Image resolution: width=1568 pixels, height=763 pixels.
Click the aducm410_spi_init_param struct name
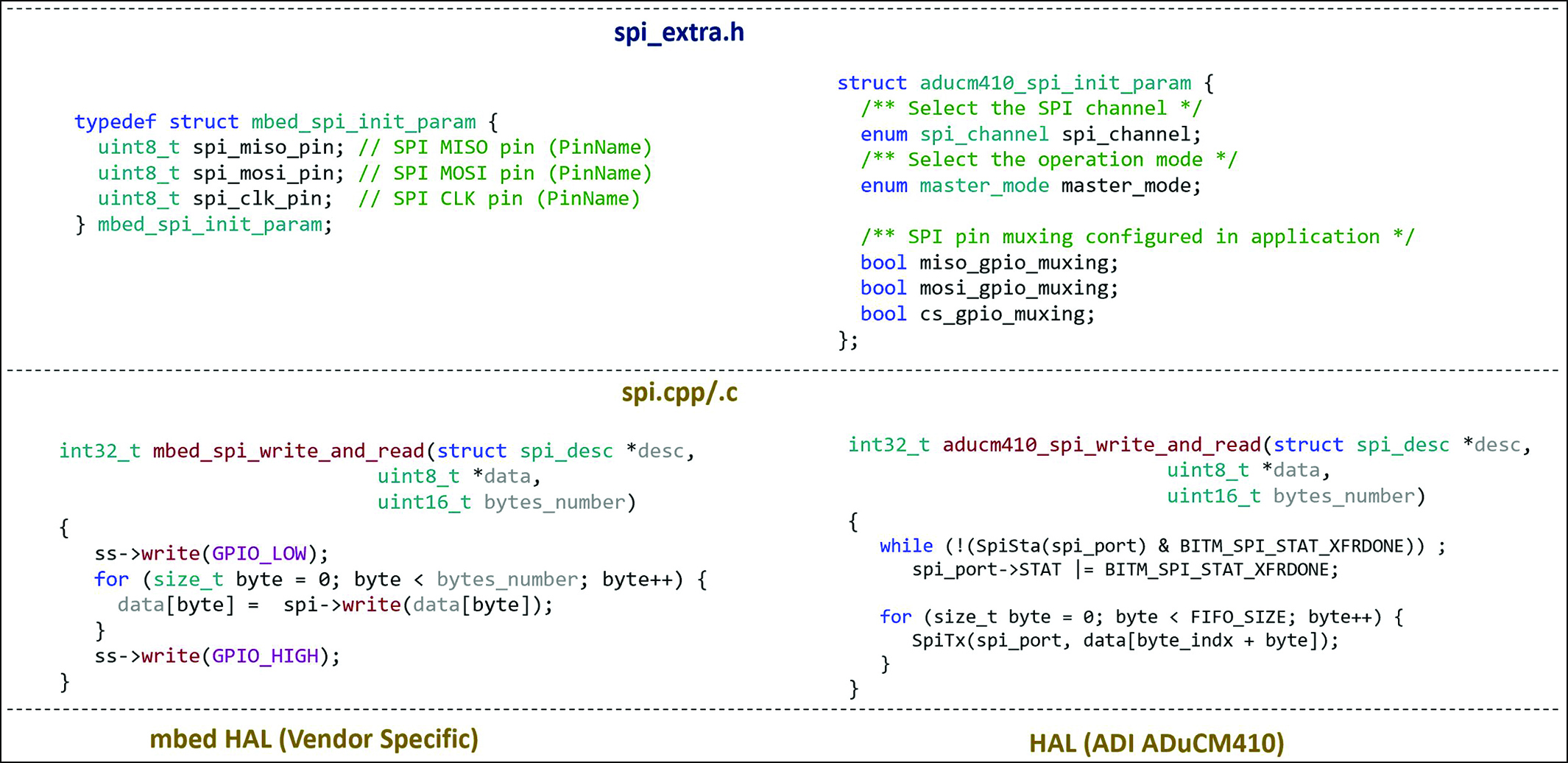click(1055, 83)
